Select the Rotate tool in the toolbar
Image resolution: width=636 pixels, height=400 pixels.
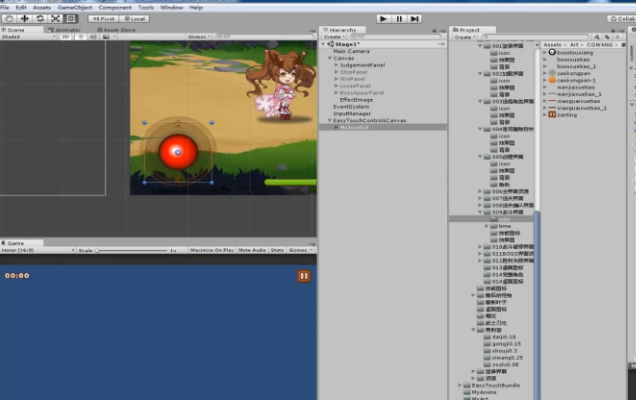coord(40,19)
